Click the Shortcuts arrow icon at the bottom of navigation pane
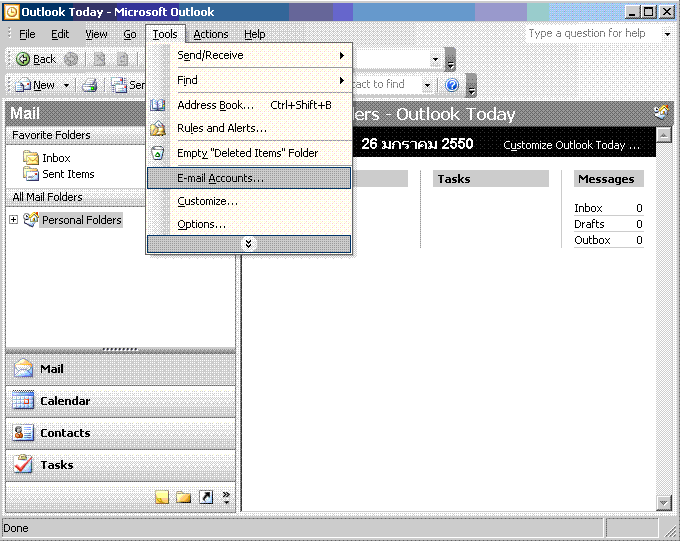This screenshot has width=680, height=541. click(206, 497)
